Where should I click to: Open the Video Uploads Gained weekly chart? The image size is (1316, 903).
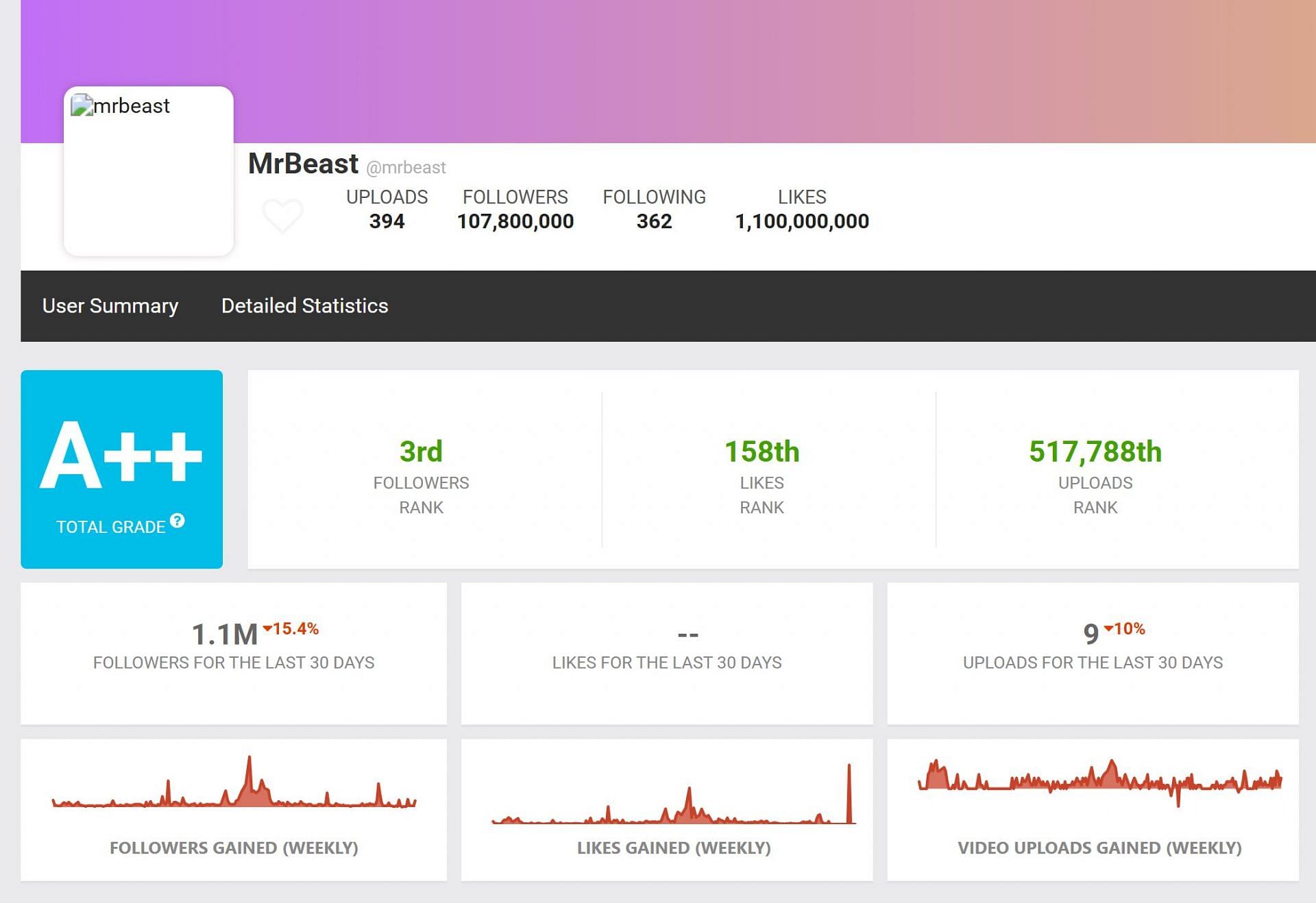[1100, 782]
